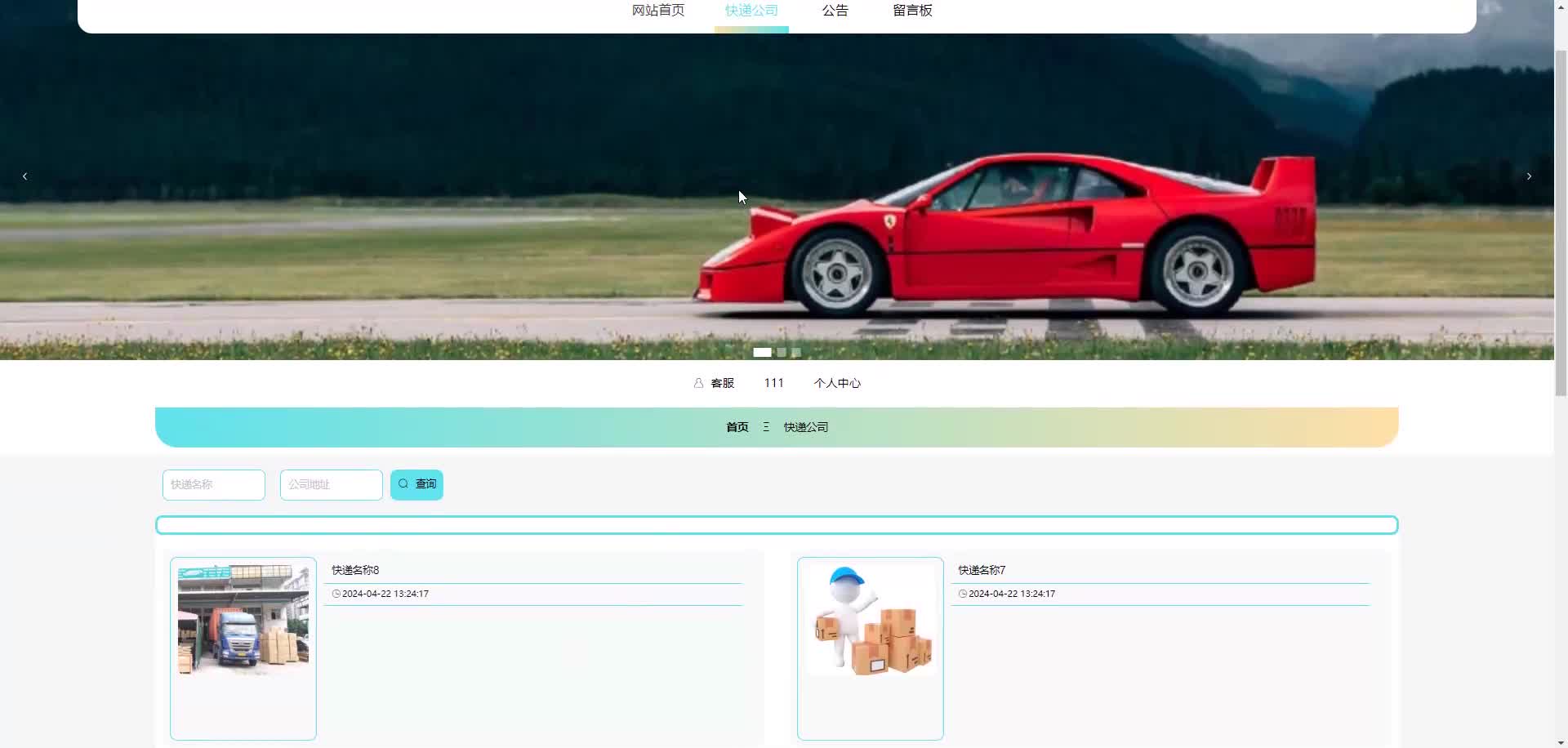This screenshot has height=748, width=1568.
Task: Open 个人中心 personal center
Action: [837, 383]
